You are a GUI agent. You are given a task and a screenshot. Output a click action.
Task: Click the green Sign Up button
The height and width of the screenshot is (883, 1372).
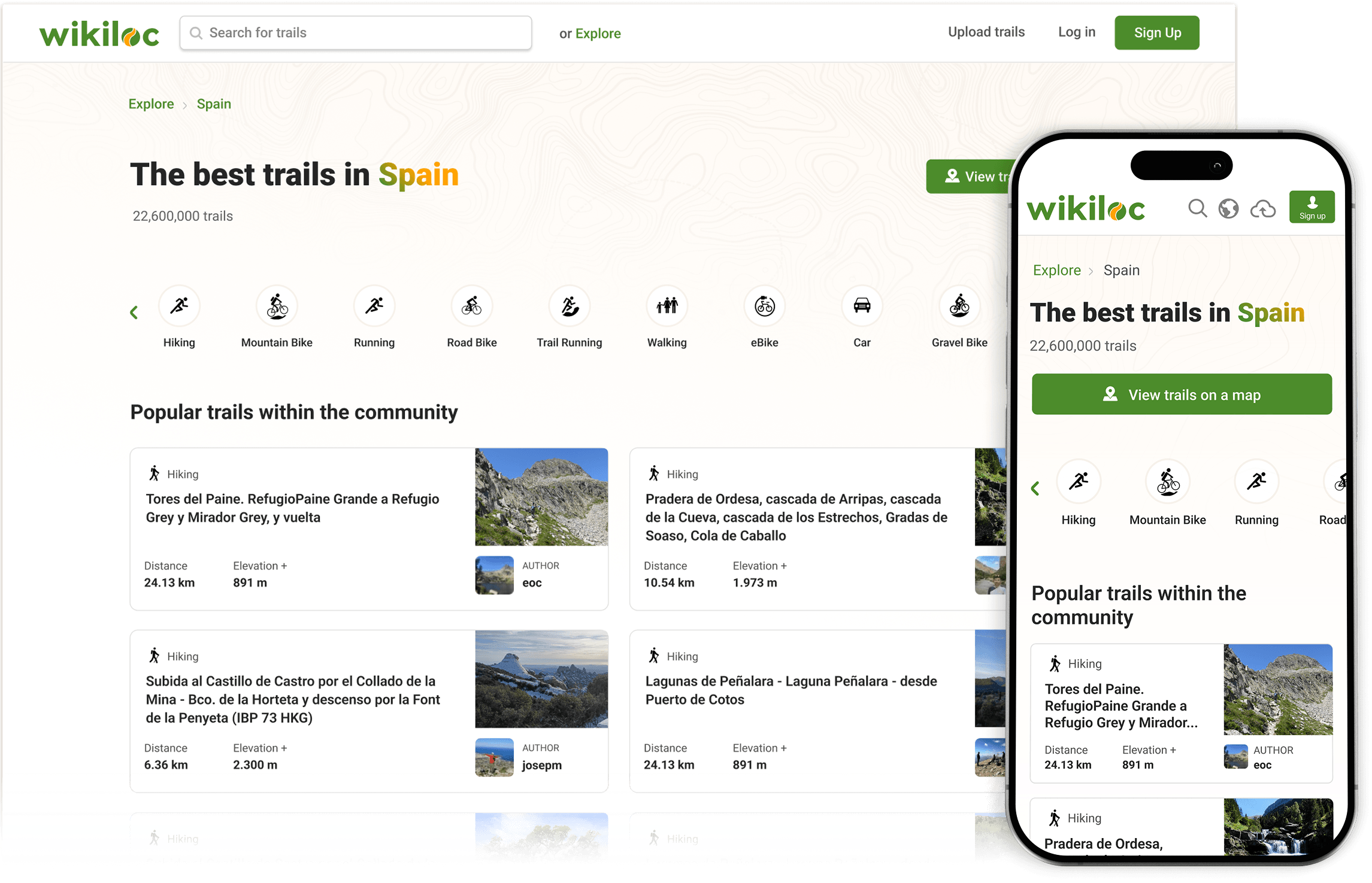[x=1156, y=33]
